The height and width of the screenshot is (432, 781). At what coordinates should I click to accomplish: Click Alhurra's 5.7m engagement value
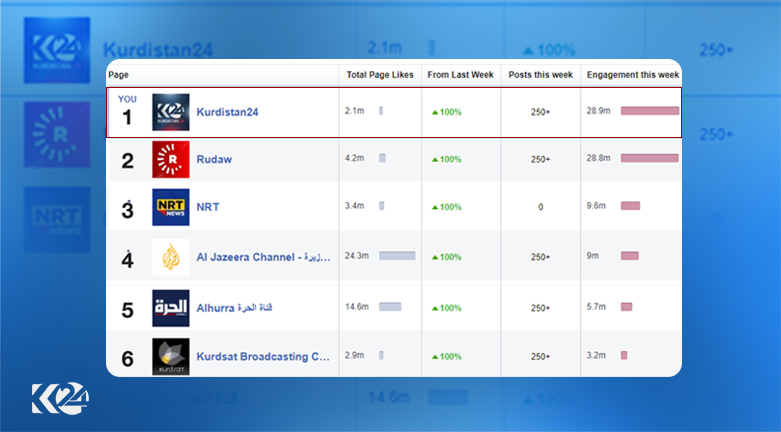(596, 306)
